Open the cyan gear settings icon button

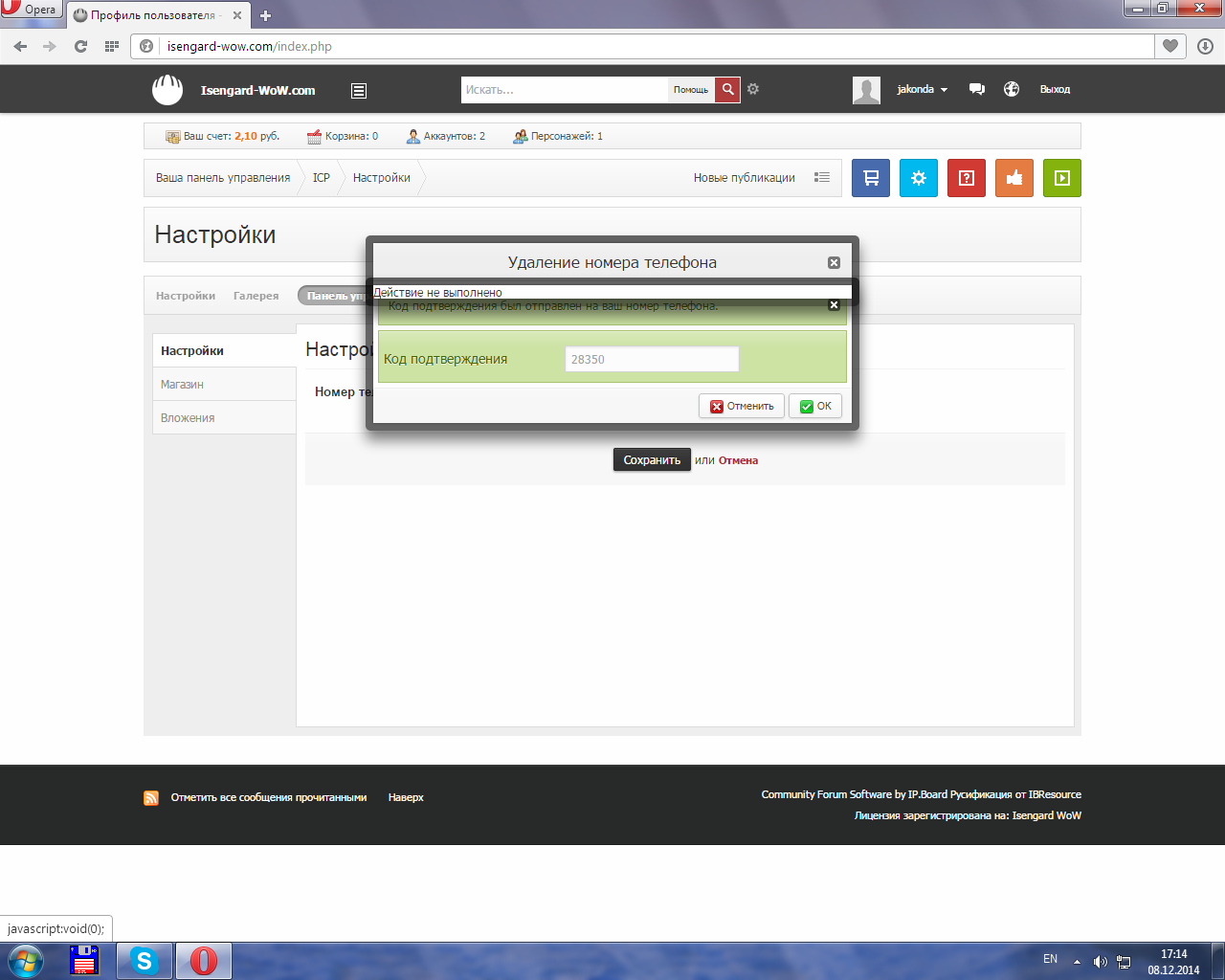(918, 178)
